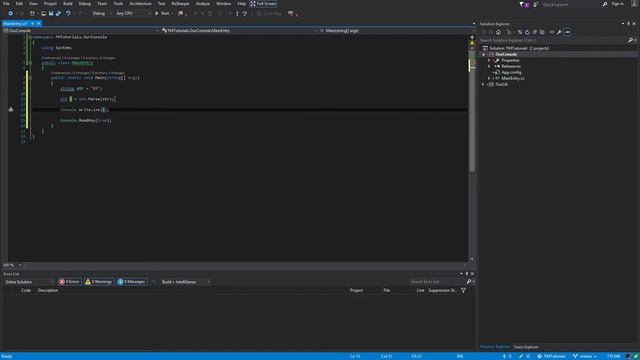Collapse the MainEntry class outlining region
The height and width of the screenshot is (360, 640).
point(30,63)
